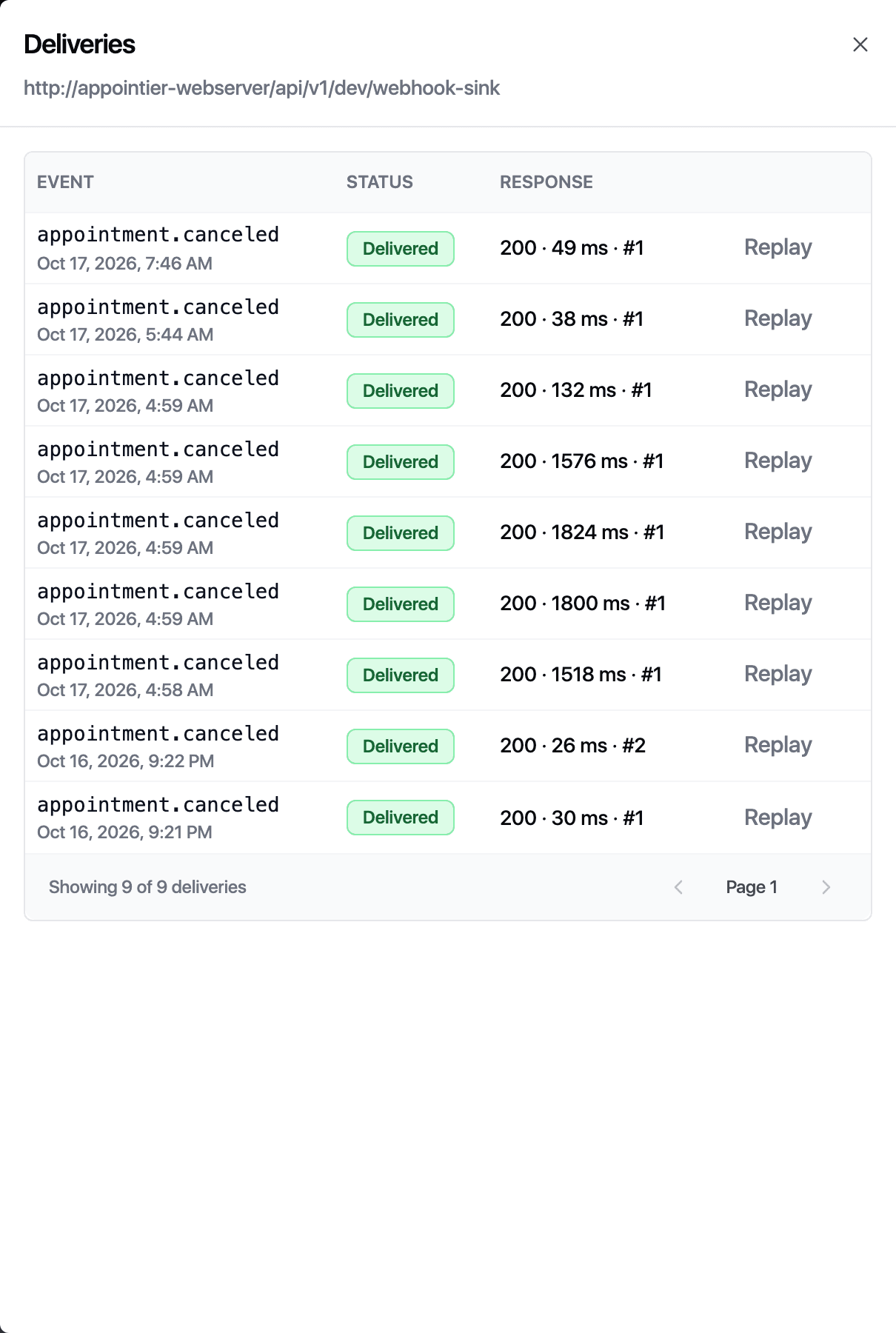This screenshot has width=896, height=1333.
Task: Click appointment.canceled event at 9:21 PM
Action: click(x=158, y=805)
